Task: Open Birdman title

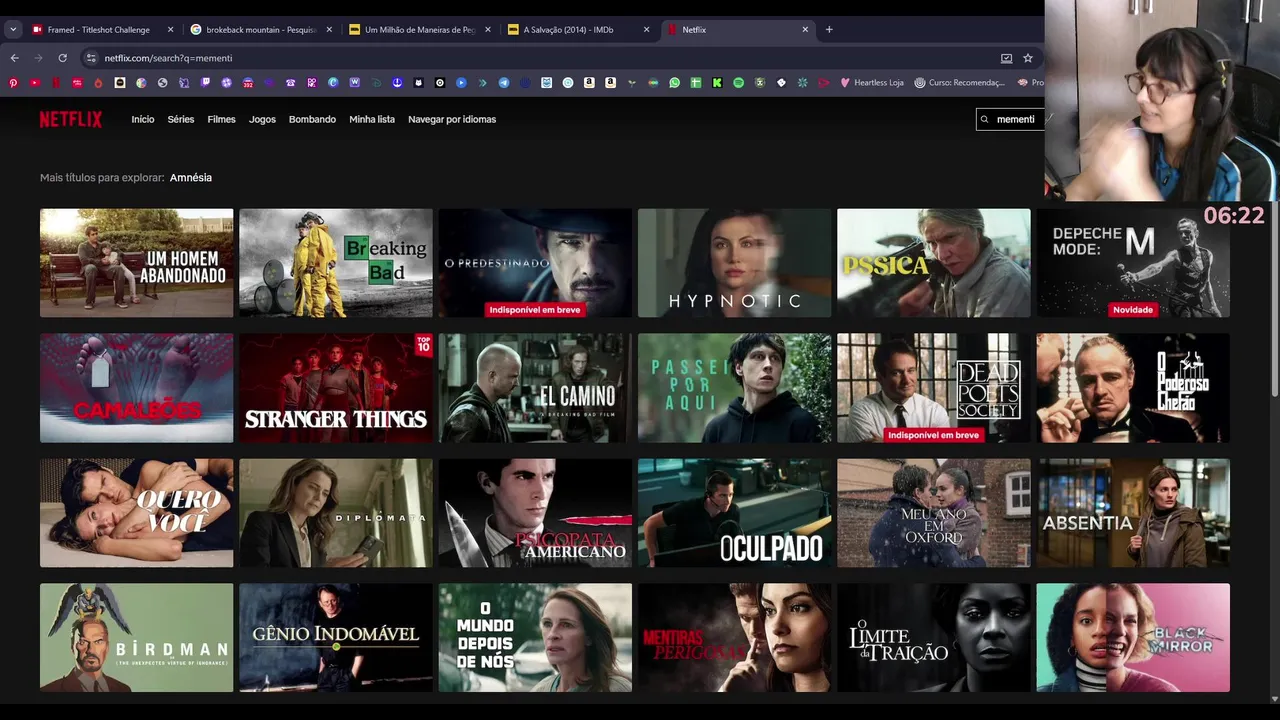Action: pyautogui.click(x=136, y=638)
